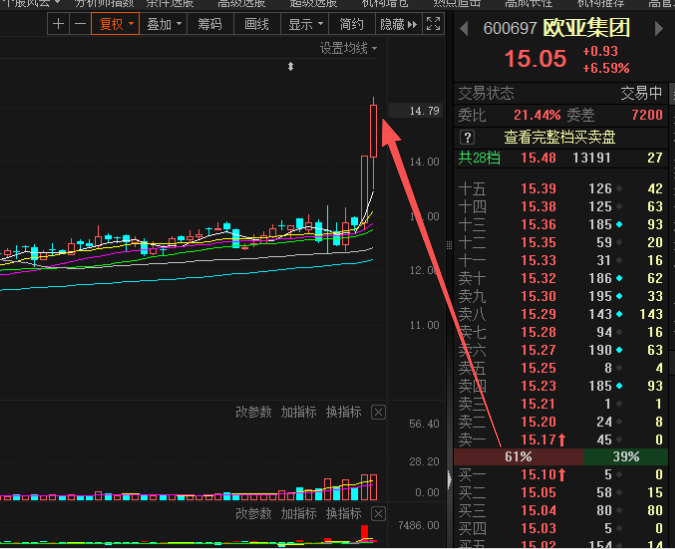
Task: Click 交易状态 label
Action: click(486, 93)
